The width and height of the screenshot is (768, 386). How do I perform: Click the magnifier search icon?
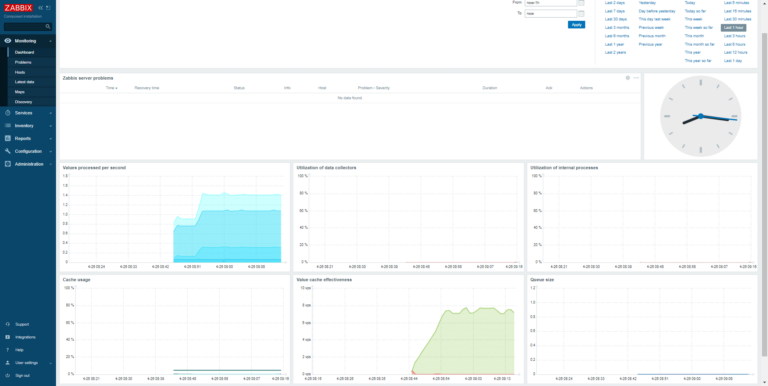coord(48,26)
